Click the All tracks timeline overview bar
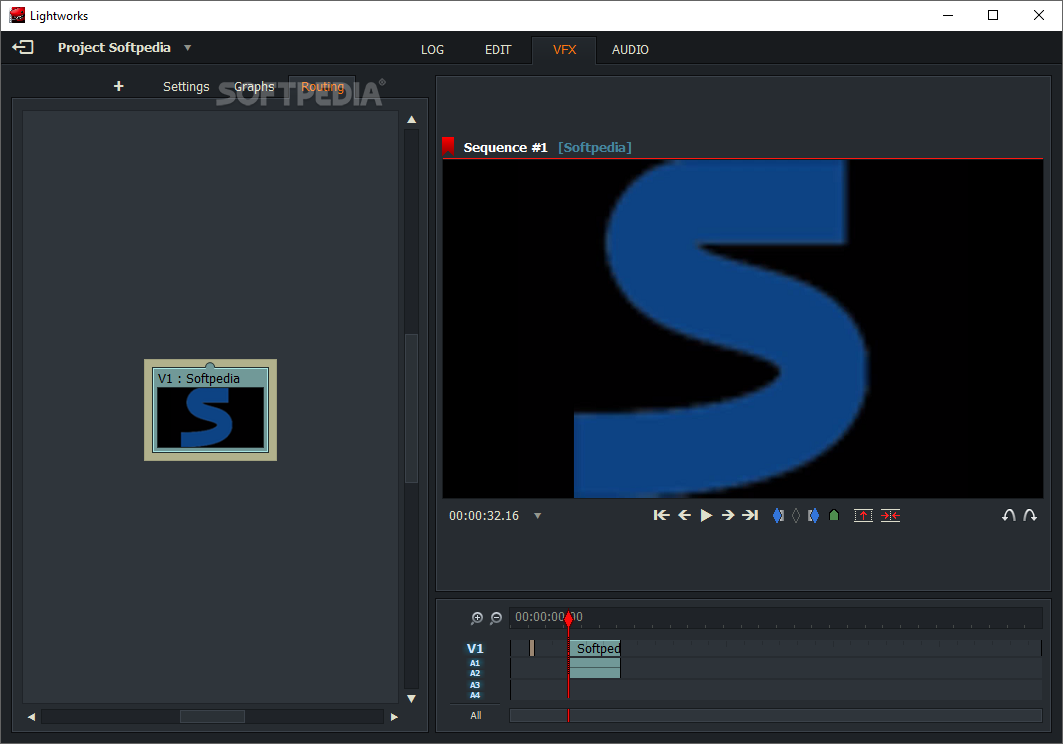This screenshot has height=744, width=1063. point(776,716)
